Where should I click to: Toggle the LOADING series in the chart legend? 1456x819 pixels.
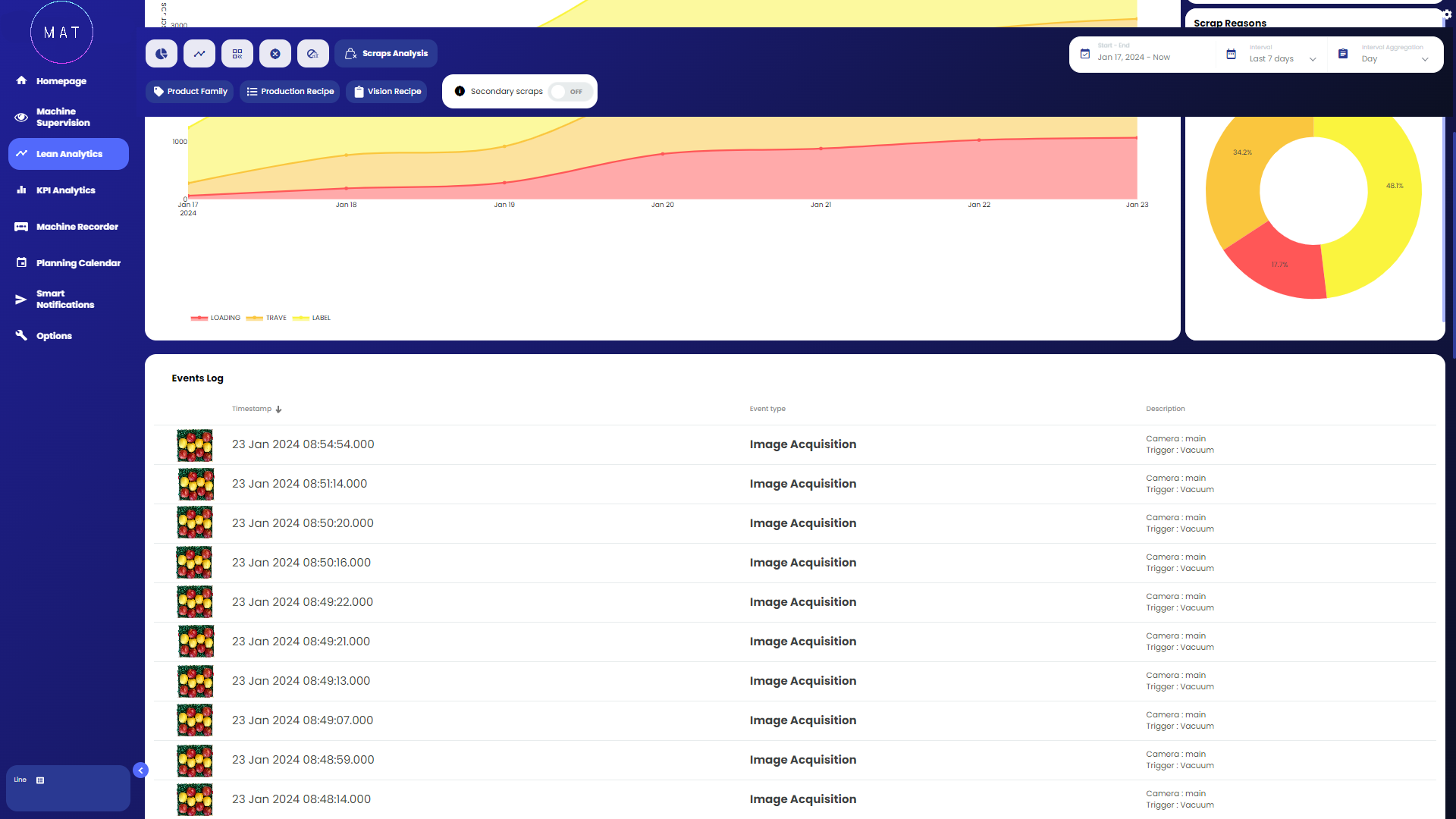216,318
